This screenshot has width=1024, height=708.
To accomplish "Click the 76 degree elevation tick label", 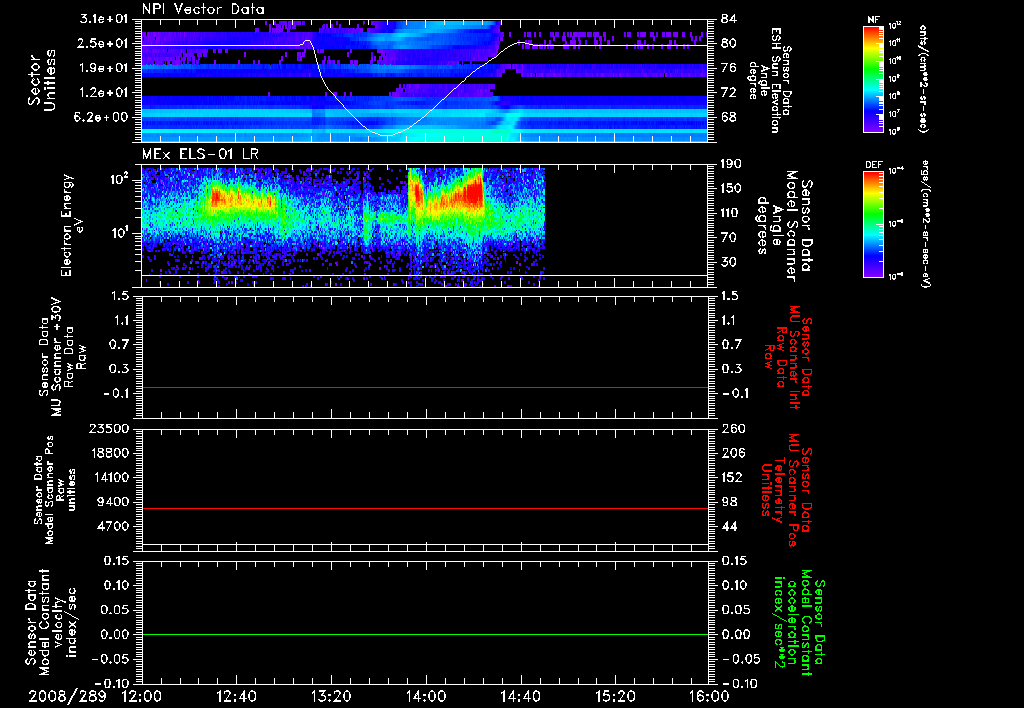I will (x=728, y=68).
